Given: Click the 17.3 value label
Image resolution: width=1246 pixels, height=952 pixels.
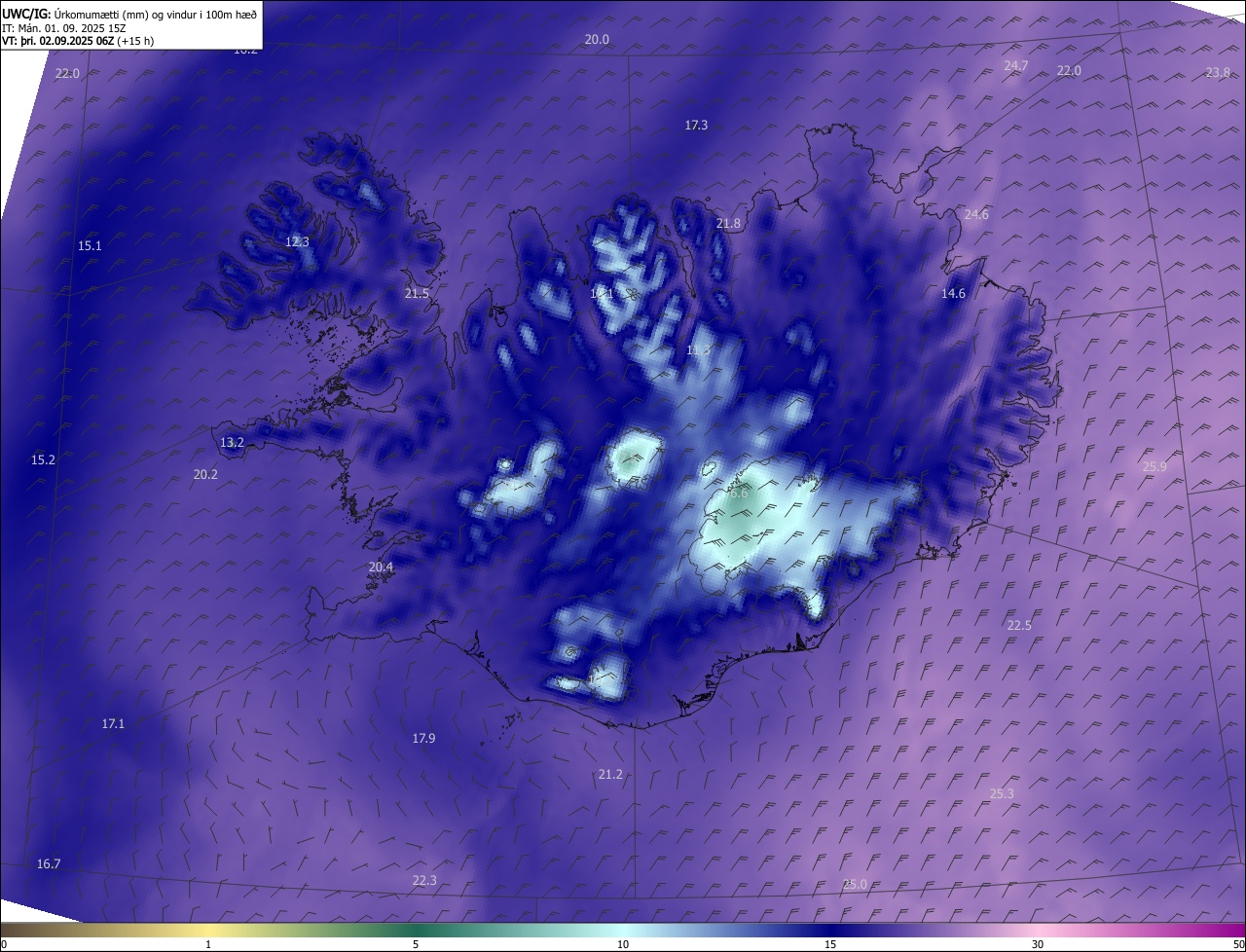Looking at the screenshot, I should [x=696, y=126].
